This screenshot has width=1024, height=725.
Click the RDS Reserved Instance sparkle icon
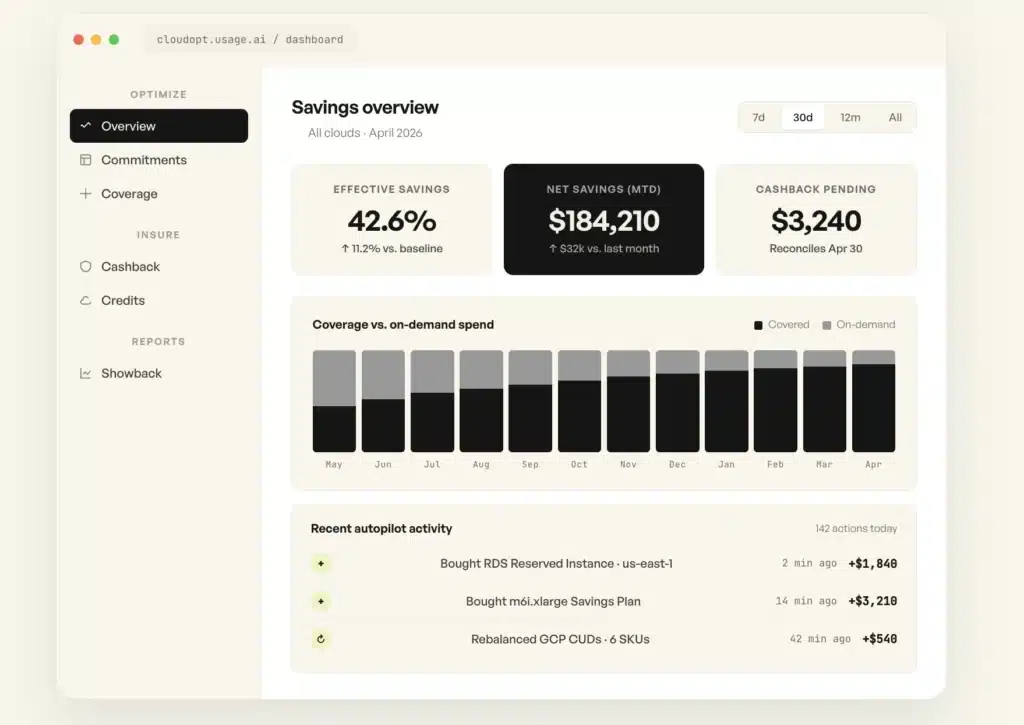point(321,564)
